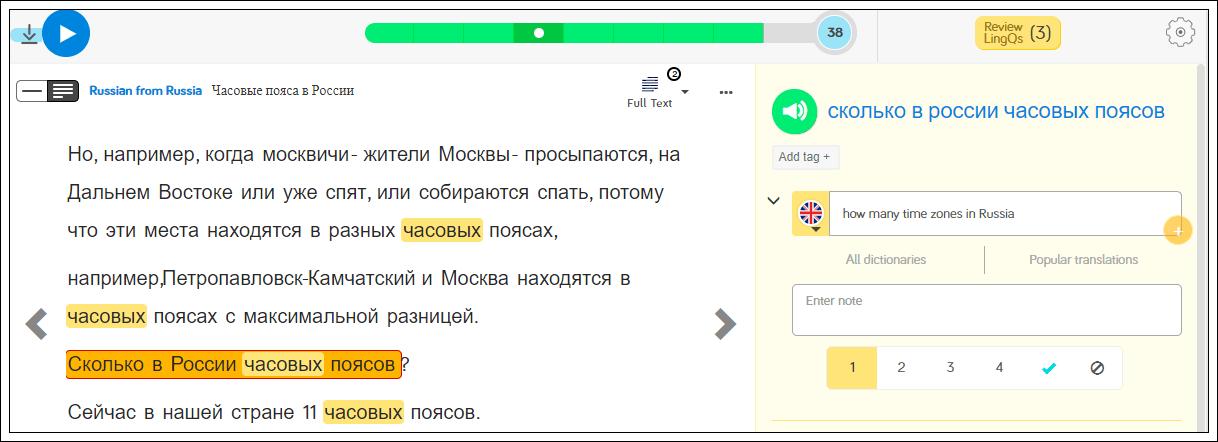Play pronunciation of the selected phrase
1218x442 pixels.
pos(795,111)
